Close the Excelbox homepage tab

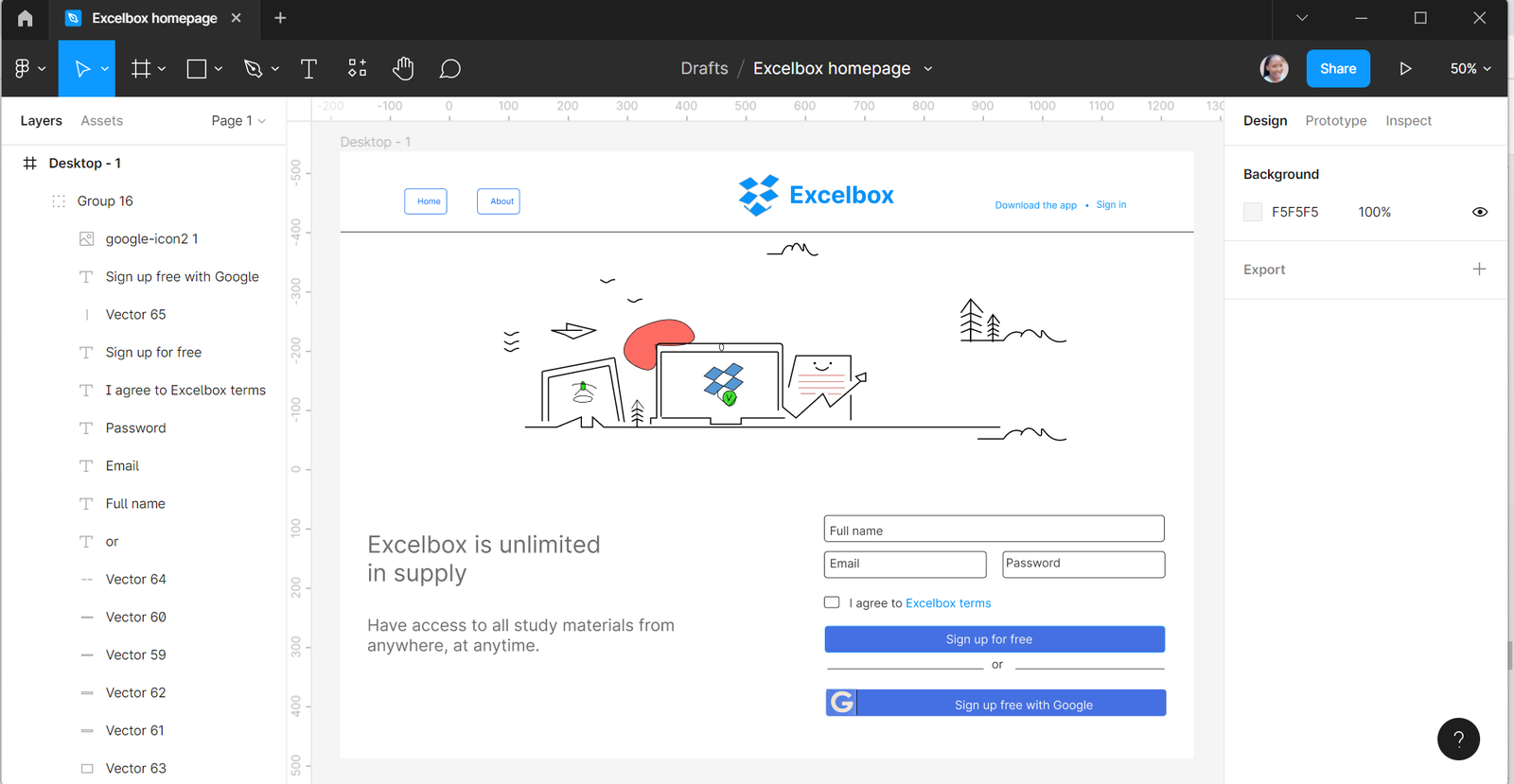237,18
